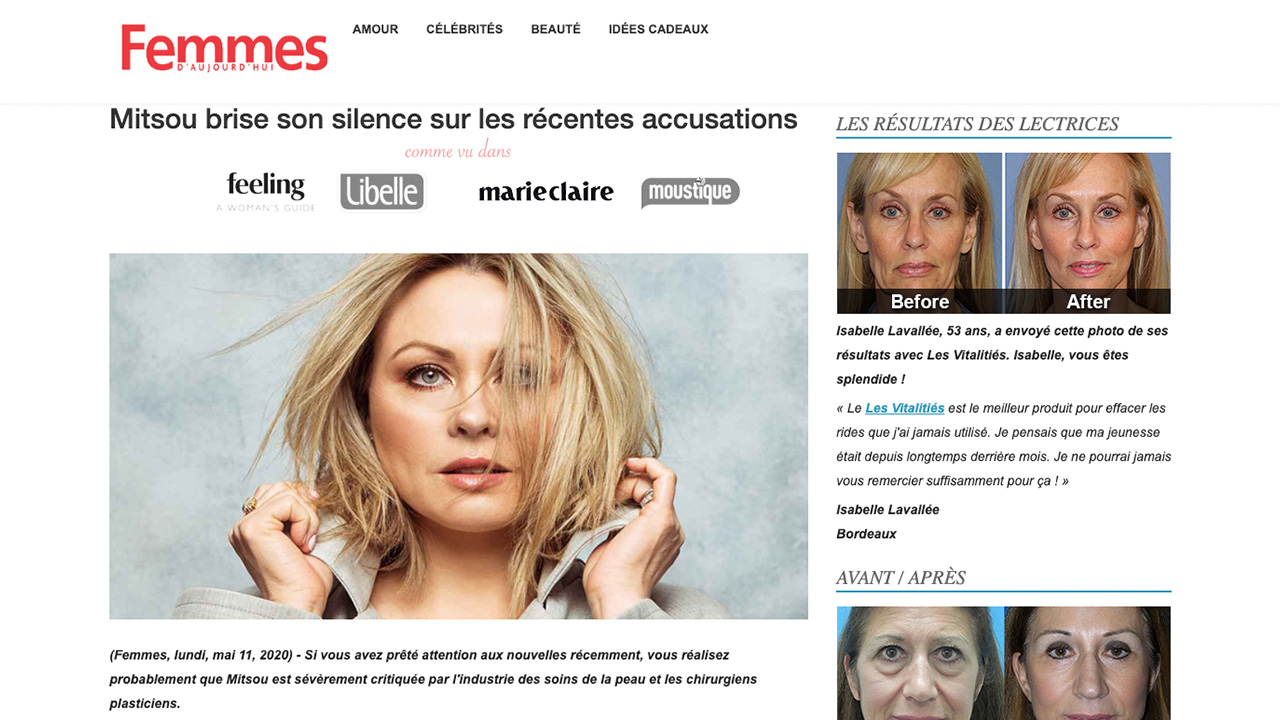Click the Before face photo
Image resolution: width=1280 pixels, height=720 pixels.
[919, 233]
